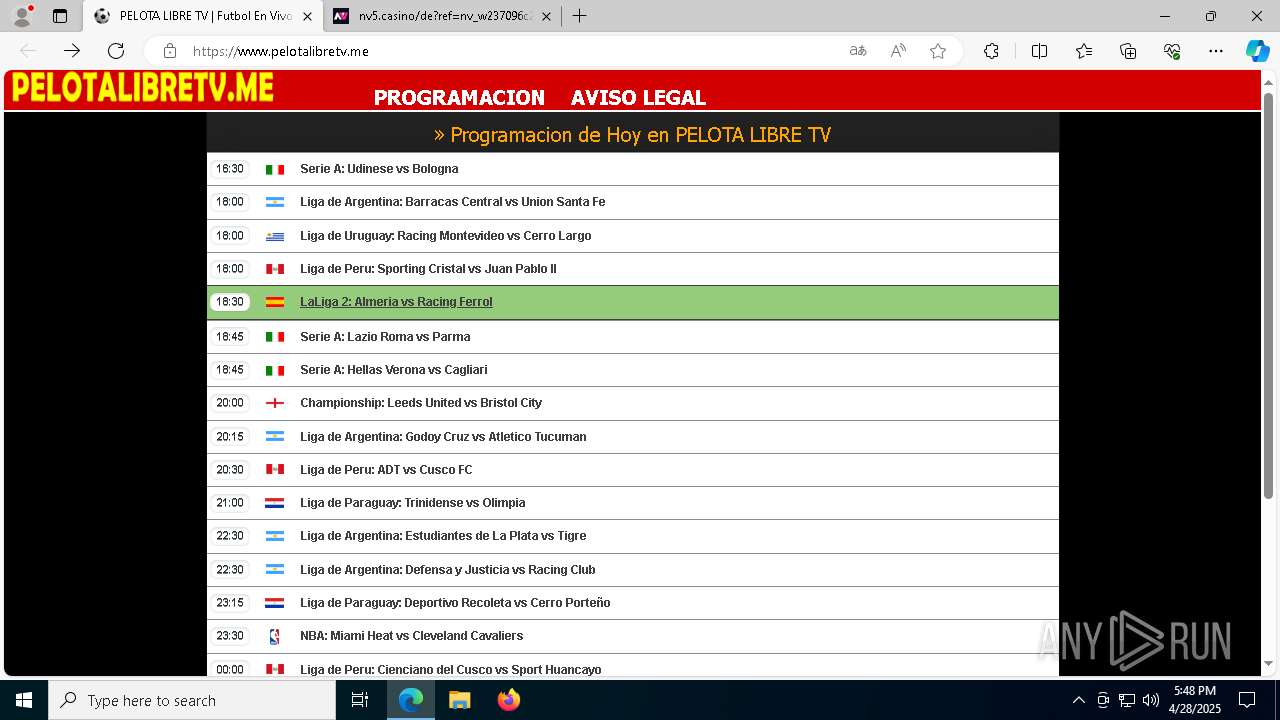
Task: Click the browser forward arrow
Action: 72,51
